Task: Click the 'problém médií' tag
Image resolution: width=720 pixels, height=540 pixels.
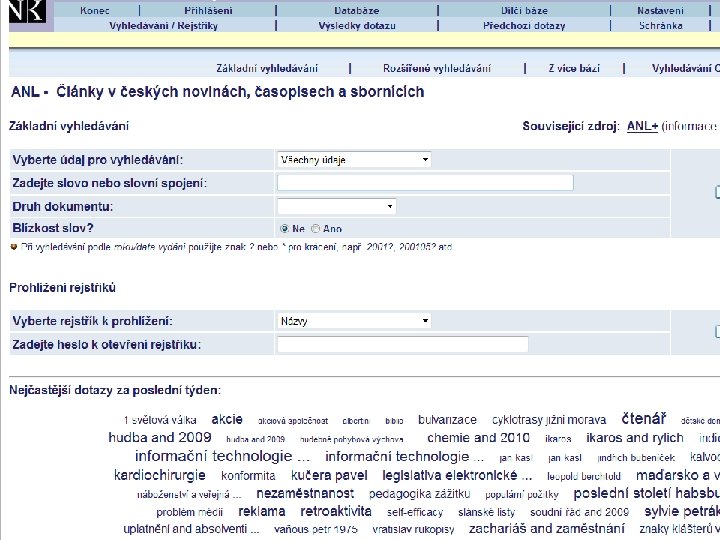Action: point(189,512)
